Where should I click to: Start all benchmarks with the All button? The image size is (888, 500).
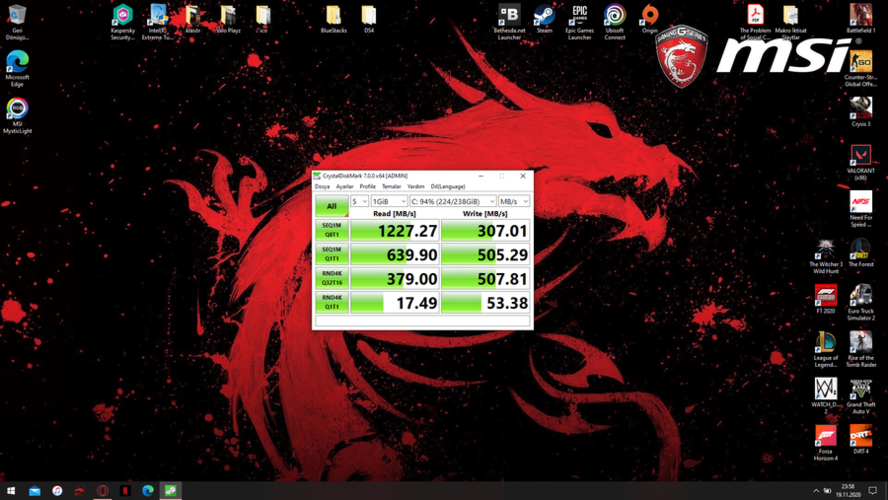(x=331, y=206)
